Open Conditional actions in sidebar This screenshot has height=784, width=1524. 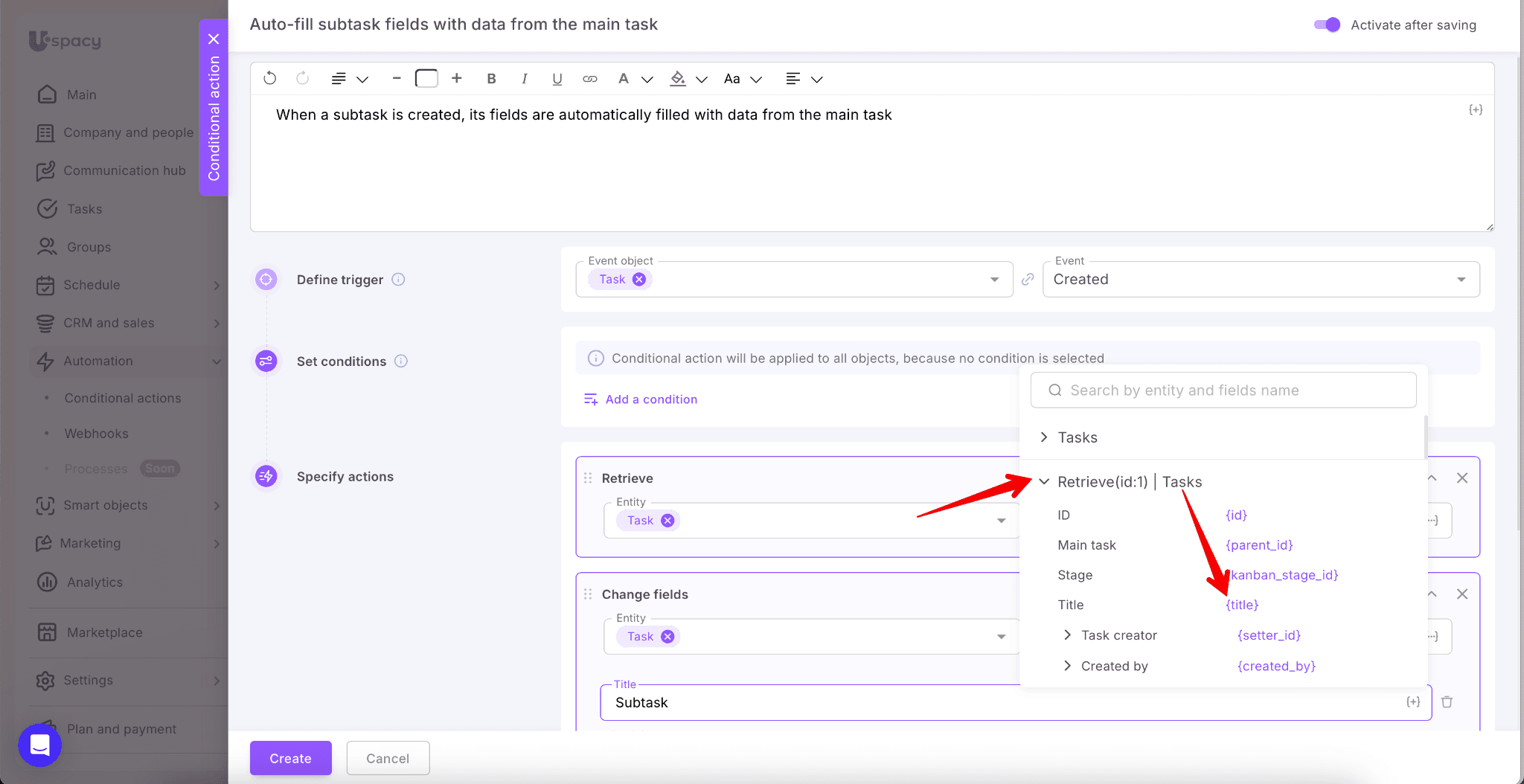(123, 398)
